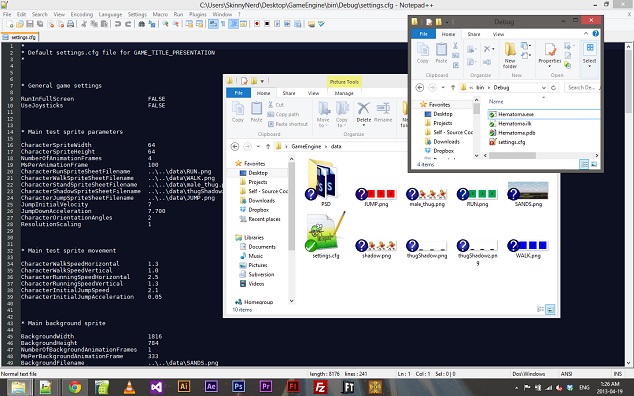Click Up arrow in data window address bar
Screen dimensions: 634x396
click(268, 146)
